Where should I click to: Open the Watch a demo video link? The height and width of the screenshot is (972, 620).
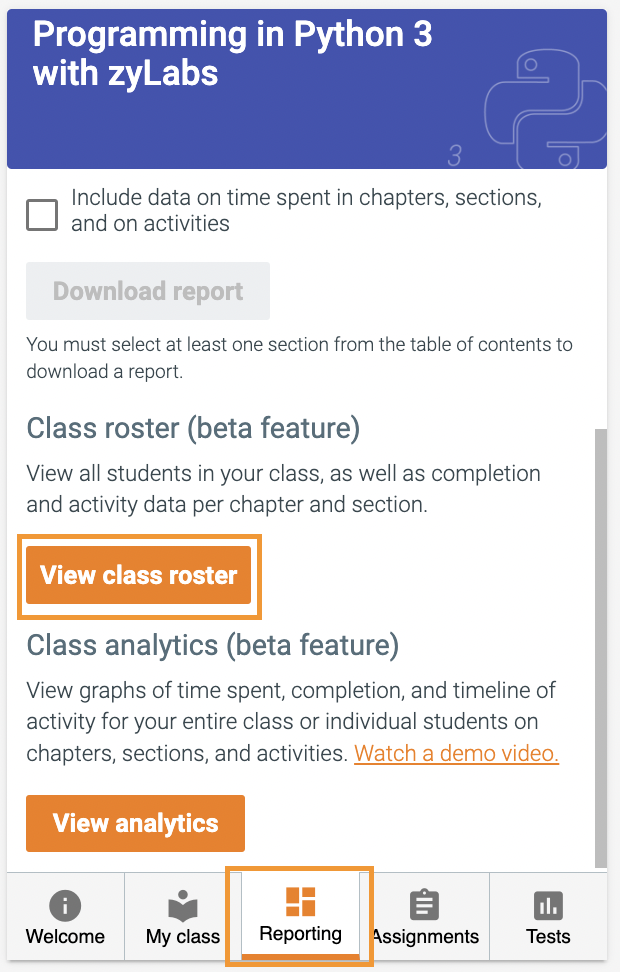pos(456,753)
